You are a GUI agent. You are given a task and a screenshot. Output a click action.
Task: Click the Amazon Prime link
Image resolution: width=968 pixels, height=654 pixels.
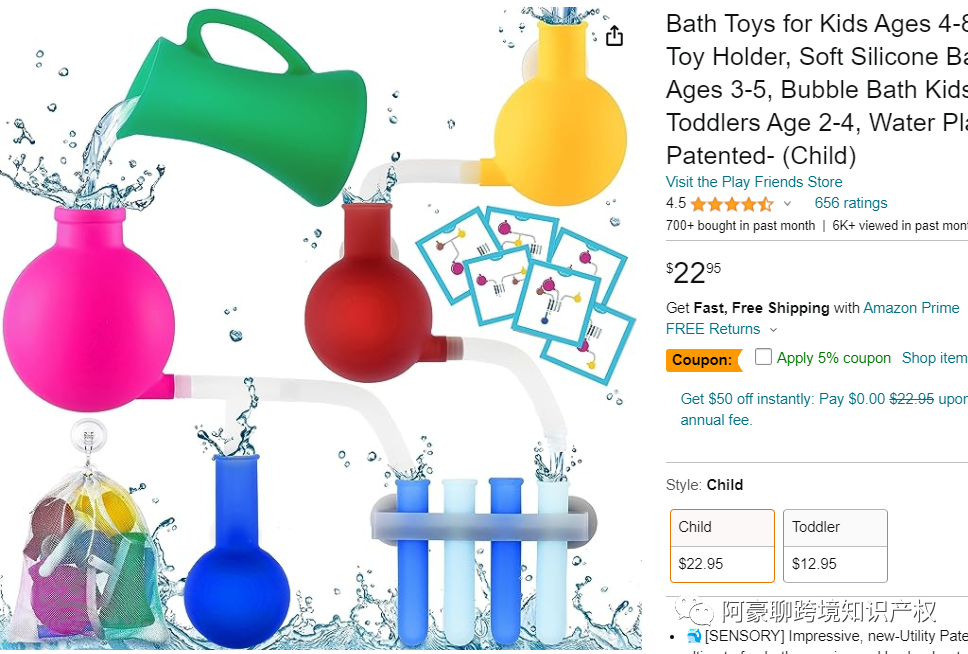[x=911, y=308]
